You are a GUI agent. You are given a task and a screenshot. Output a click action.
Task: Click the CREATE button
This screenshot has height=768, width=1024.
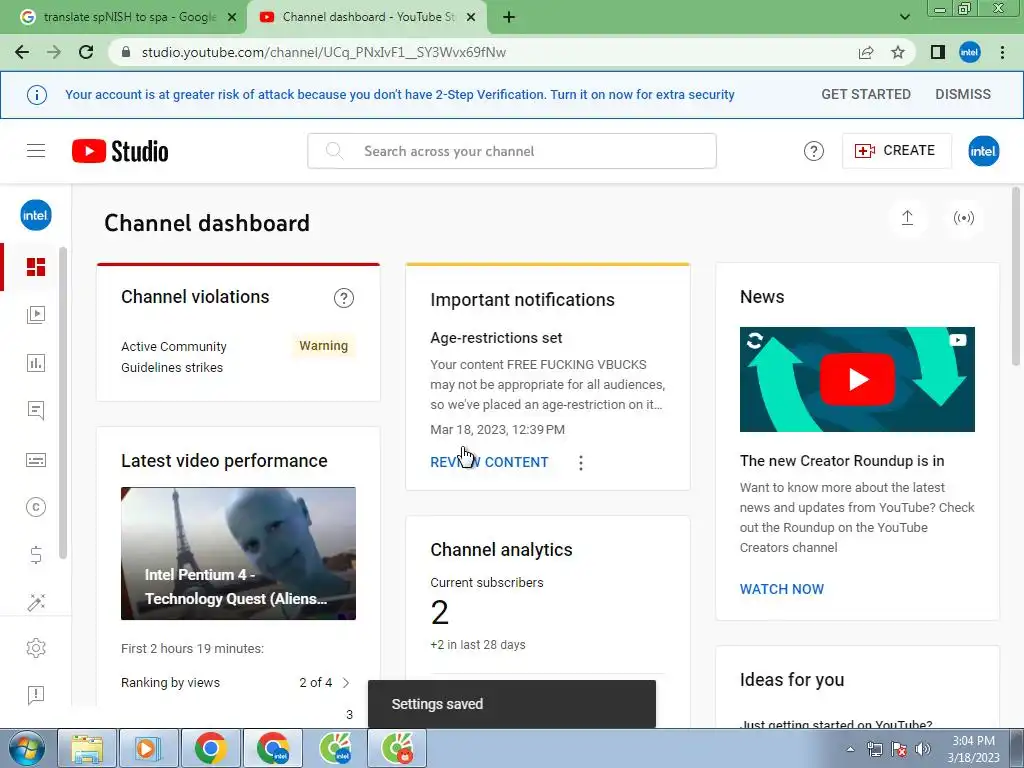(x=896, y=151)
